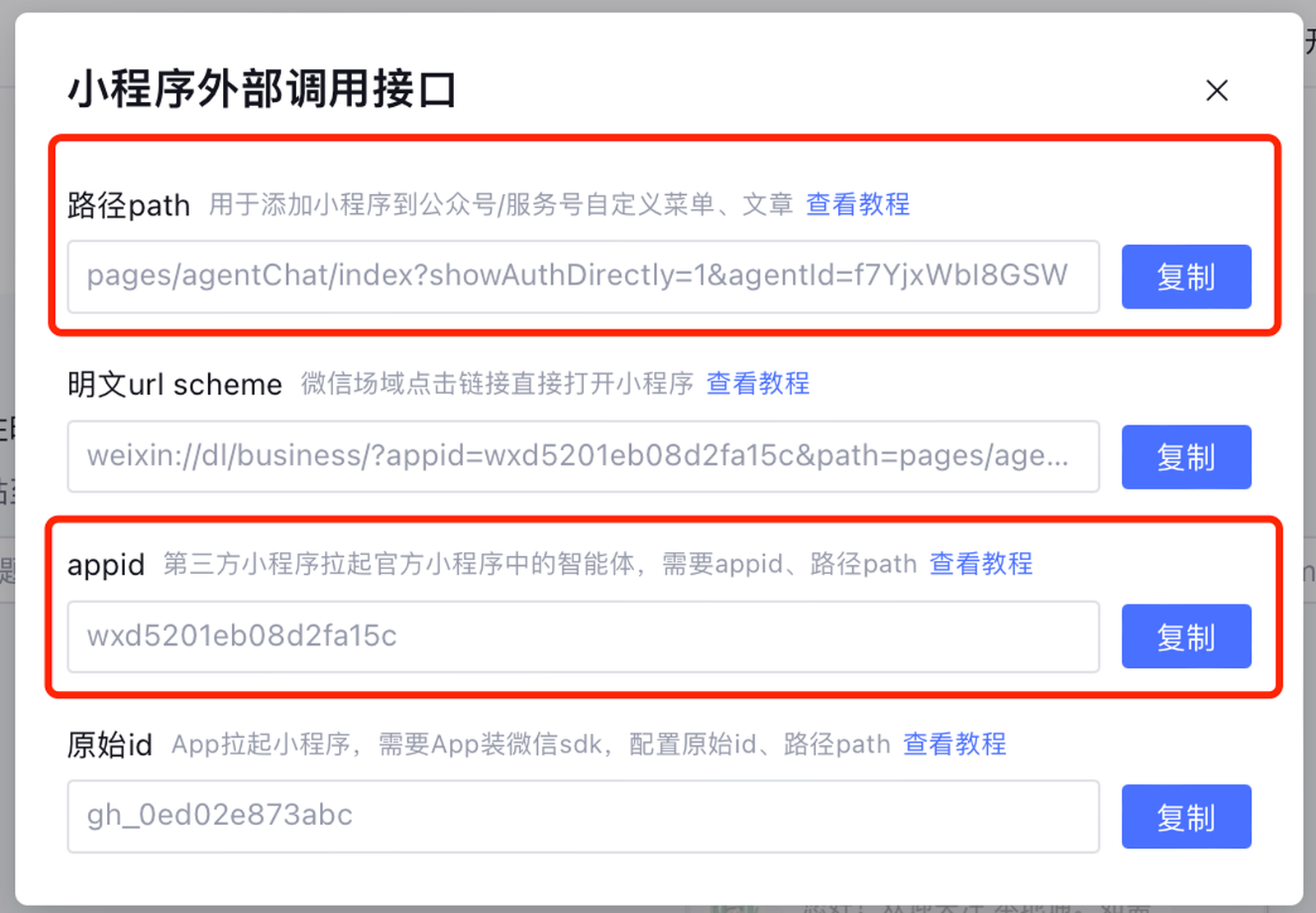
Task: Copy the 明文url scheme link
Action: [x=1186, y=456]
